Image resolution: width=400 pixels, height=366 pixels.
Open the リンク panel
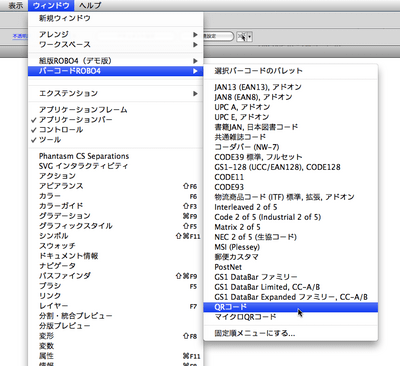coord(115,296)
